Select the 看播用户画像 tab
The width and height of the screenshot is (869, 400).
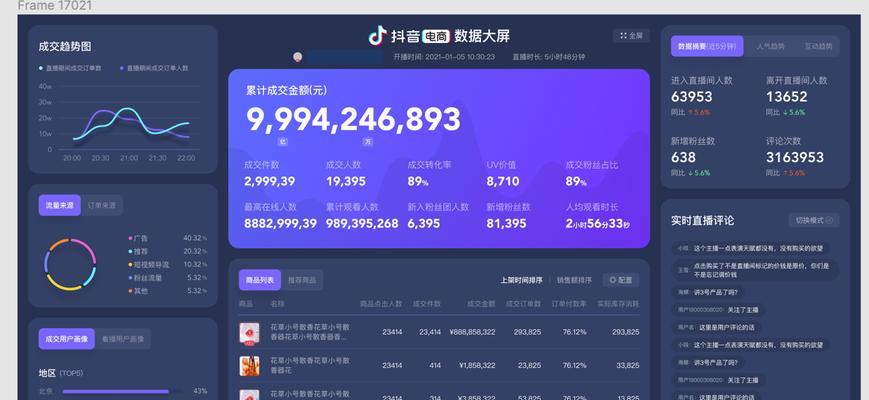point(123,339)
